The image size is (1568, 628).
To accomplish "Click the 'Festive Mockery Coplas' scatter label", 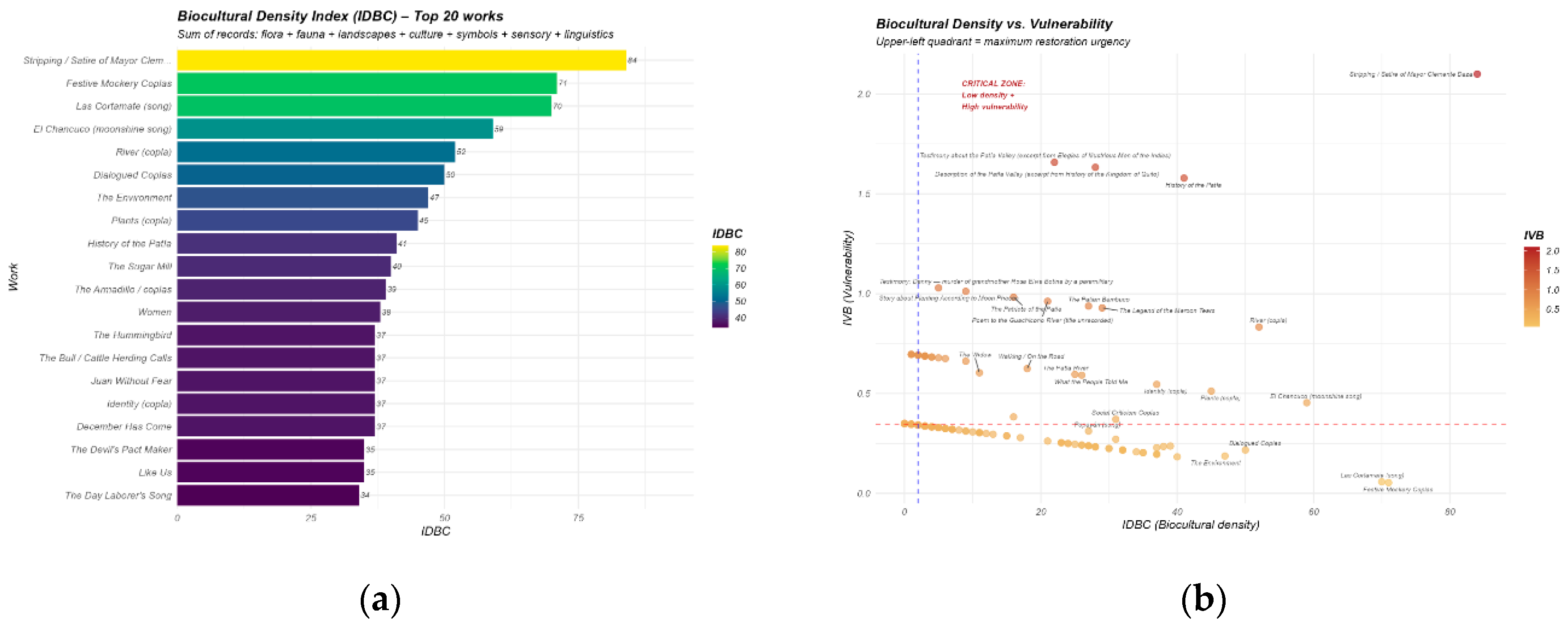I will pos(1398,490).
